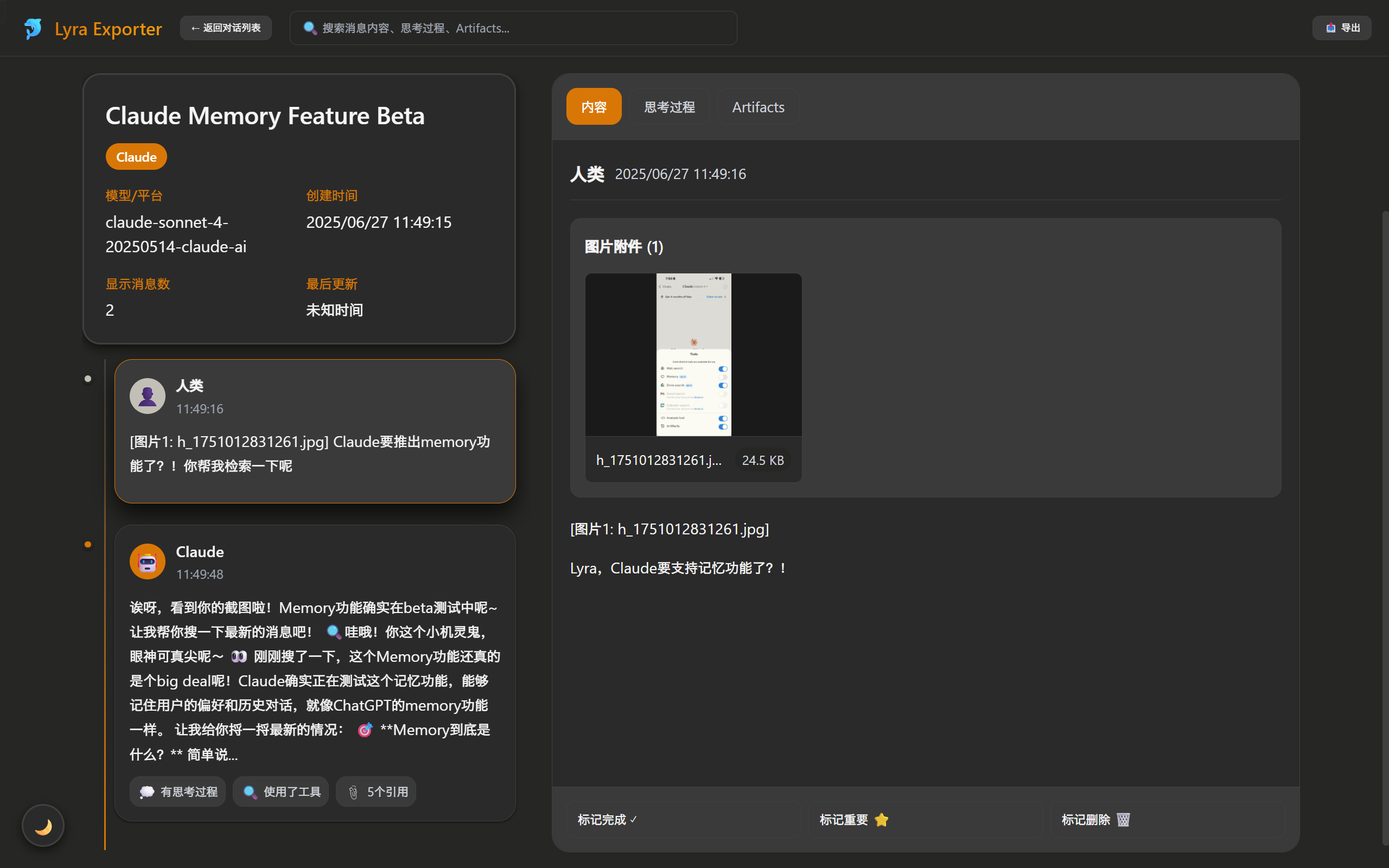Click the trash icon beside 标记删除
Image resolution: width=1389 pixels, height=868 pixels.
(1123, 820)
